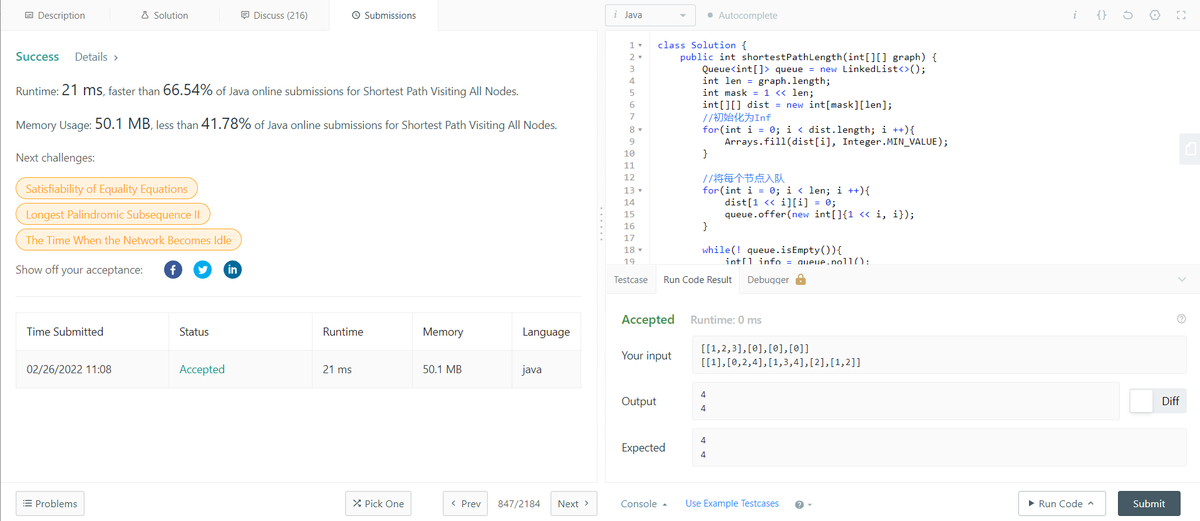This screenshot has width=1200, height=521.
Task: Select the Run Code Result tab
Action: [x=698, y=280]
